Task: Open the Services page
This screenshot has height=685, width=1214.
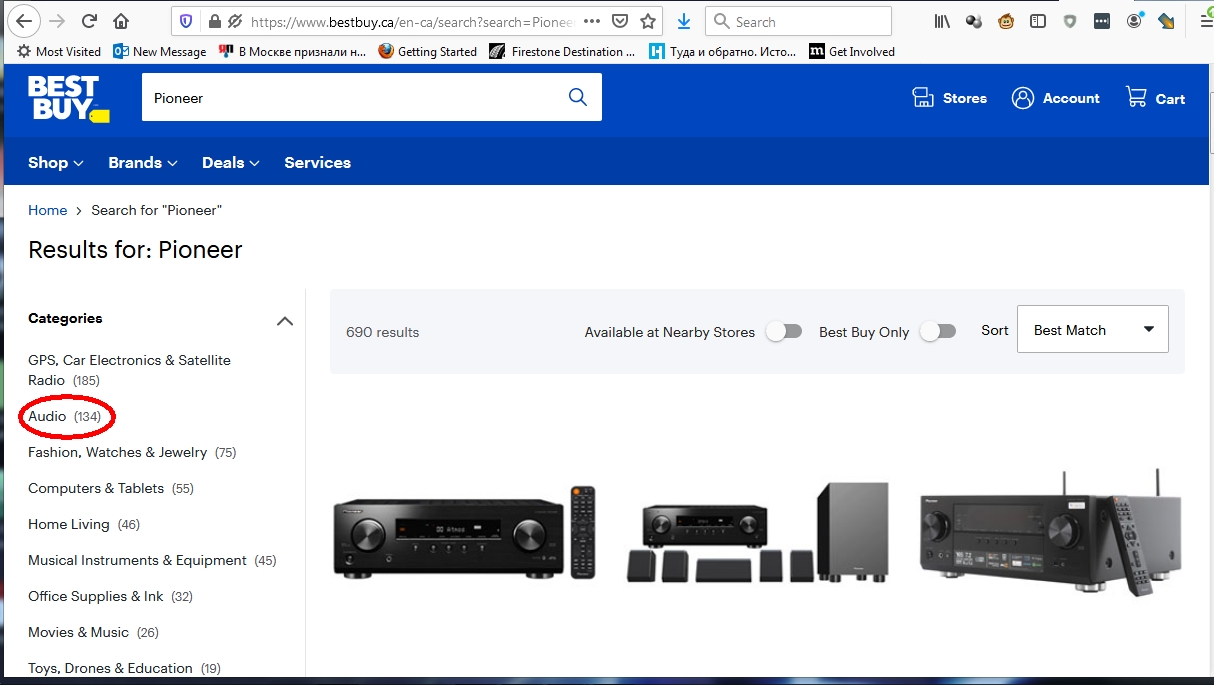Action: tap(317, 162)
